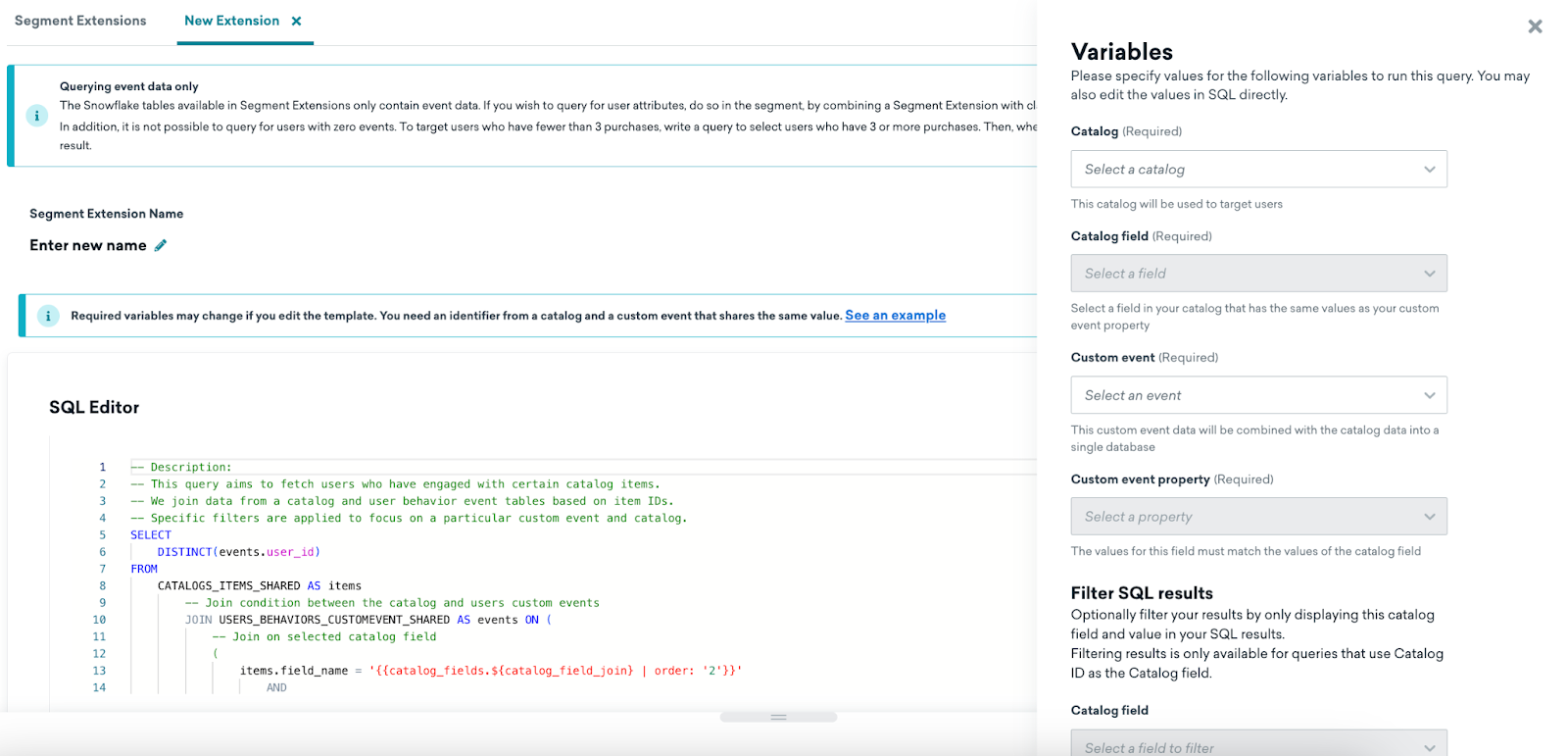Click the Enter new name field
1568x756 pixels.
pyautogui.click(x=88, y=245)
